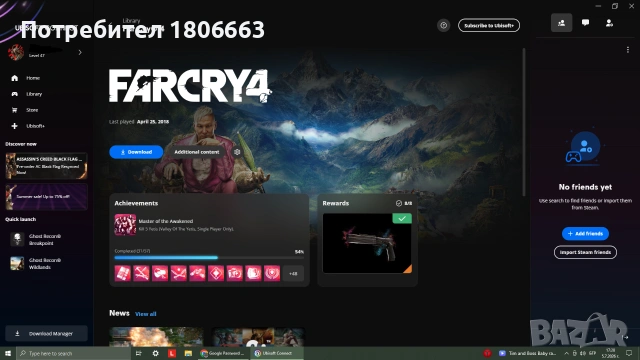Screen dimensions: 640x360
Task: Click the Achievements heading
Action: click(x=136, y=203)
